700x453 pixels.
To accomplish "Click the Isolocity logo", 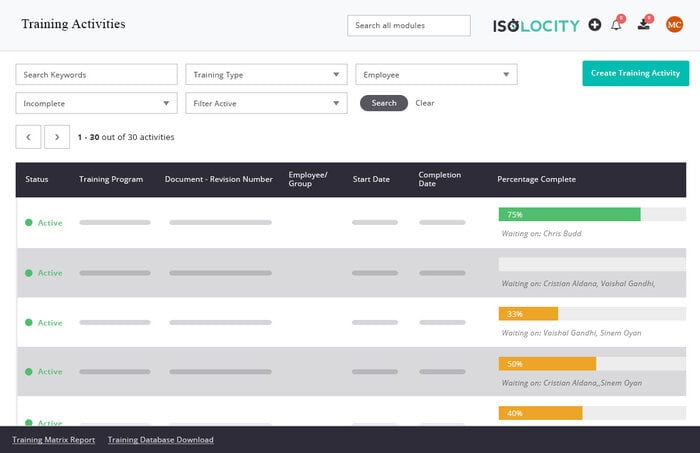I will [536, 25].
